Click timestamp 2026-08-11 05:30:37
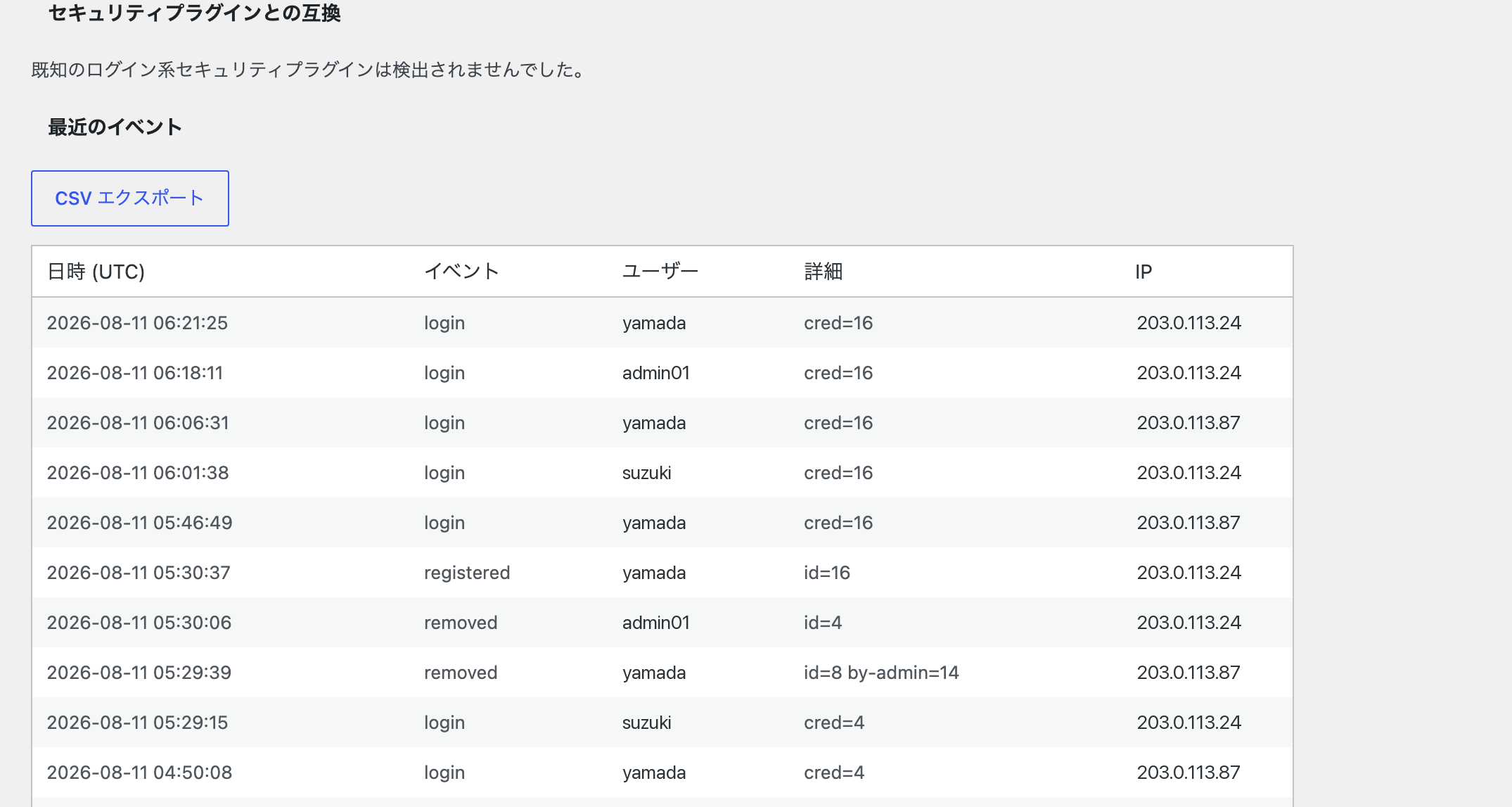The image size is (1512, 807). pyautogui.click(x=139, y=573)
